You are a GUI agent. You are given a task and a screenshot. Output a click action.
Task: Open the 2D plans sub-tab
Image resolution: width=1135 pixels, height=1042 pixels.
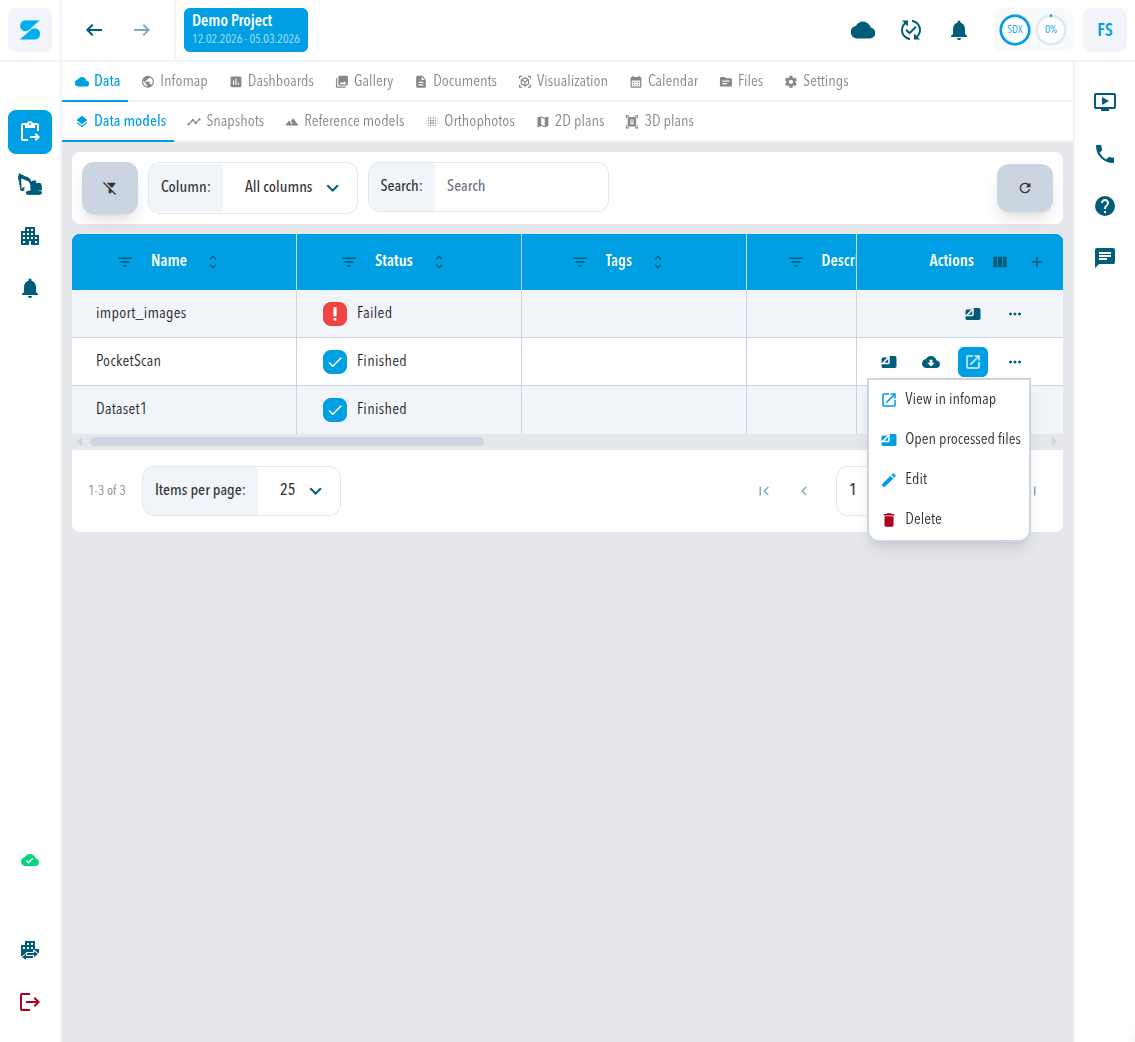570,121
